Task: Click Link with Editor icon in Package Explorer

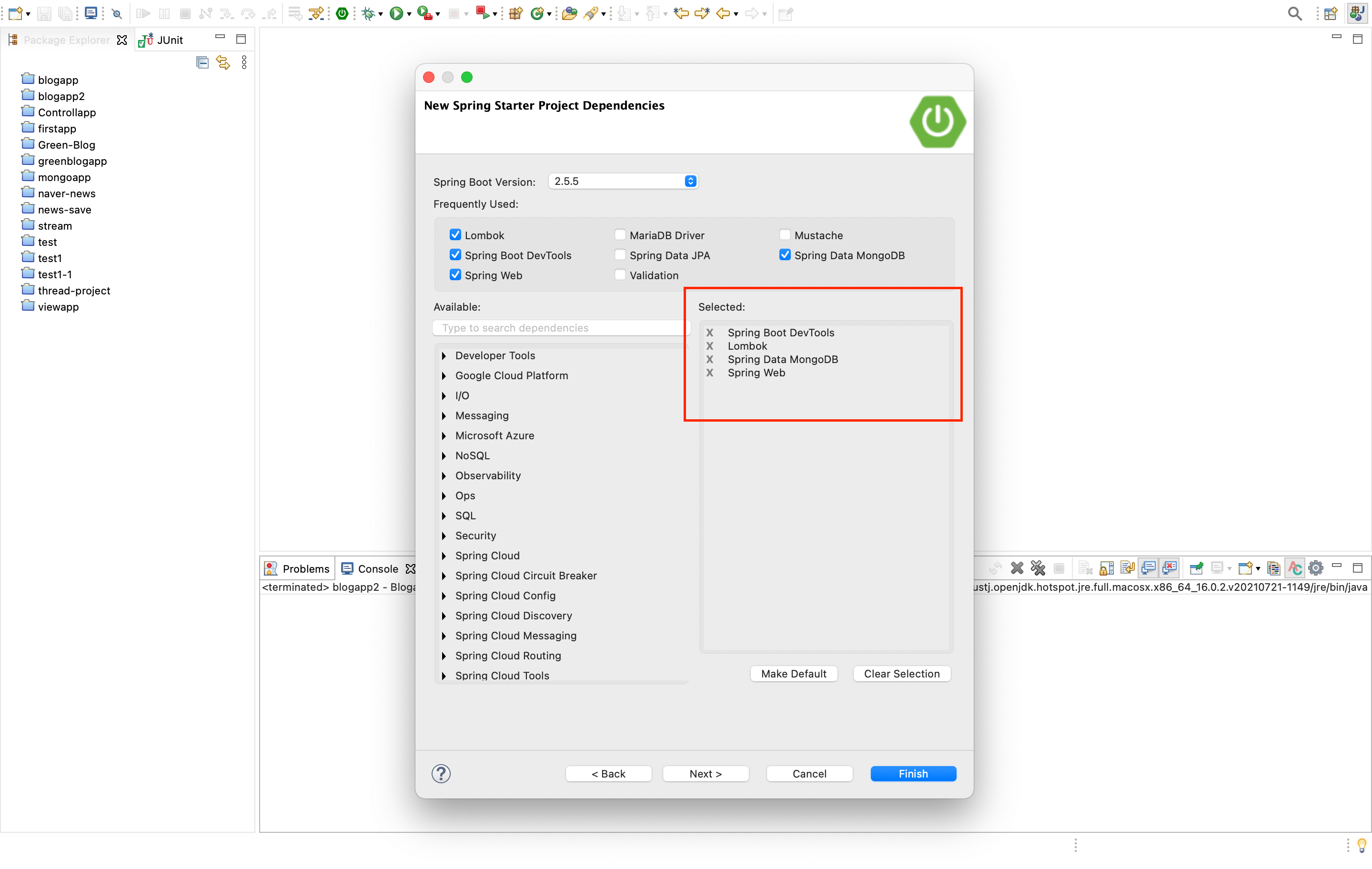Action: coord(223,62)
